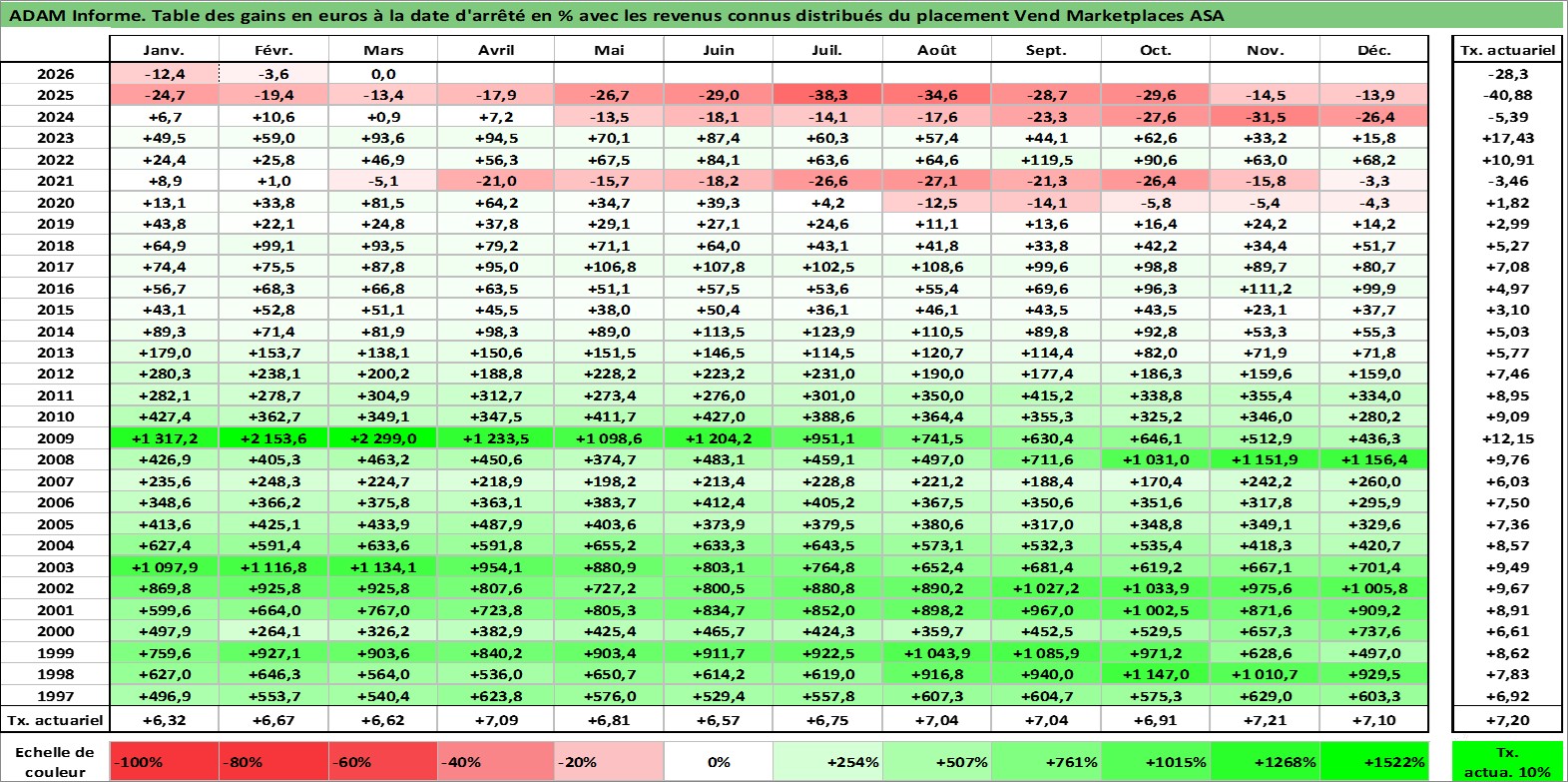1568x782 pixels.
Task: Select the 1997 row label
Action: pyautogui.click(x=55, y=696)
